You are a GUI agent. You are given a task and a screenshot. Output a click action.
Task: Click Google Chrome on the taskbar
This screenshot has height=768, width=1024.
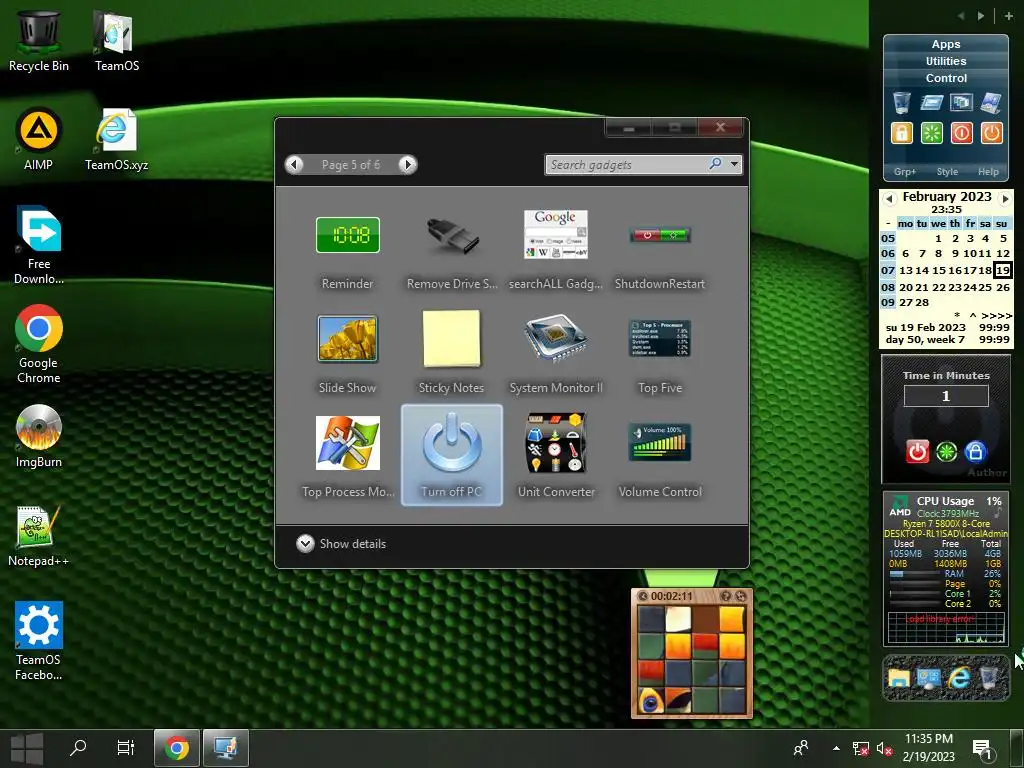(x=176, y=748)
